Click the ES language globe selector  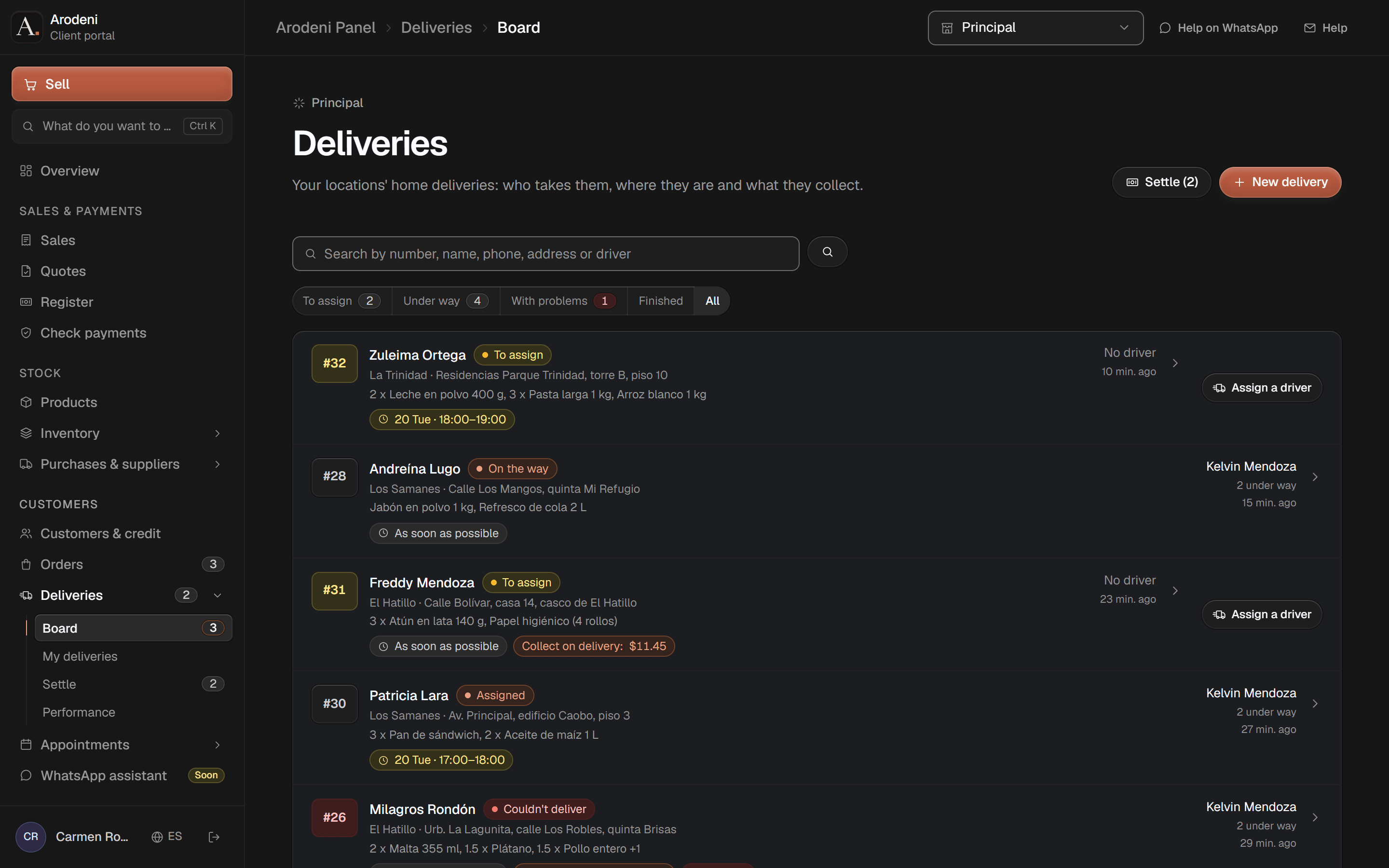(167, 837)
